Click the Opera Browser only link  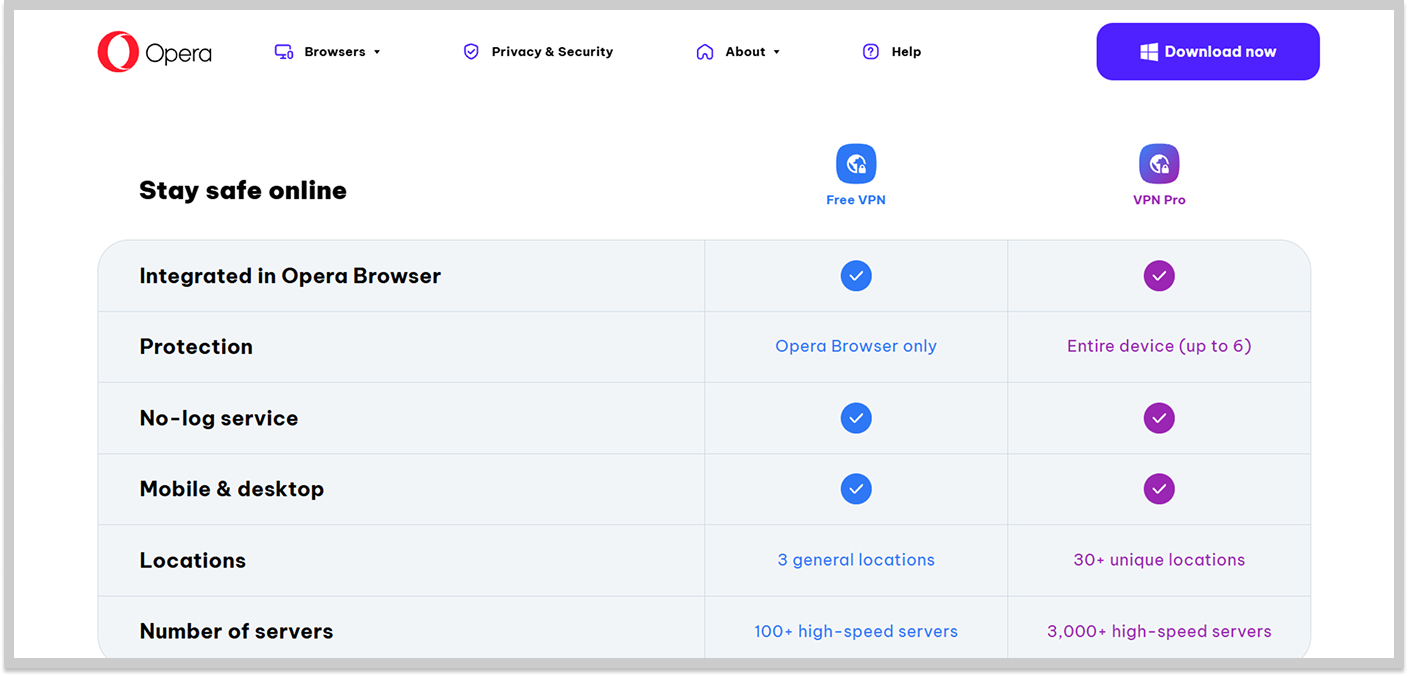tap(856, 345)
